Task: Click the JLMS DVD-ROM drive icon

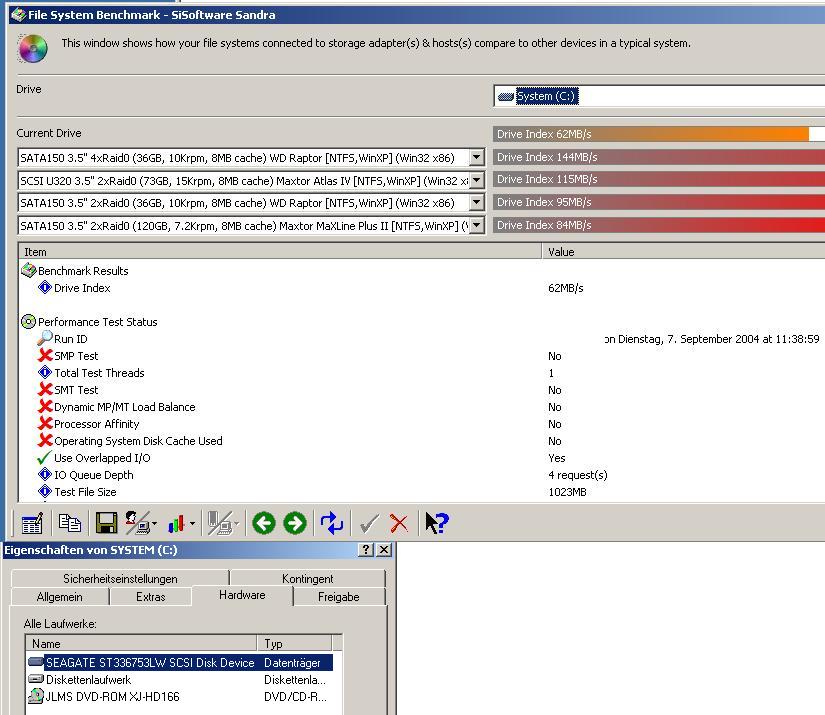Action: point(36,696)
